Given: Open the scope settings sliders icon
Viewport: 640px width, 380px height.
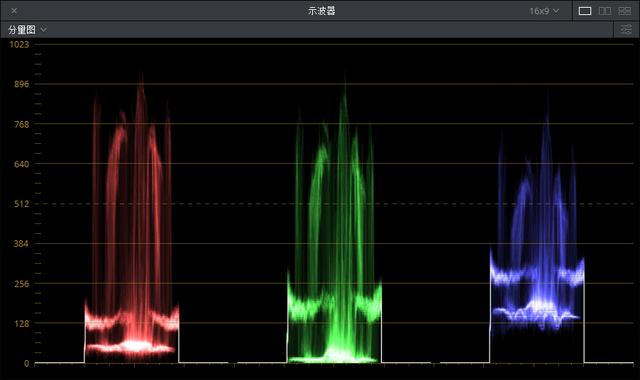Looking at the screenshot, I should [x=626, y=29].
